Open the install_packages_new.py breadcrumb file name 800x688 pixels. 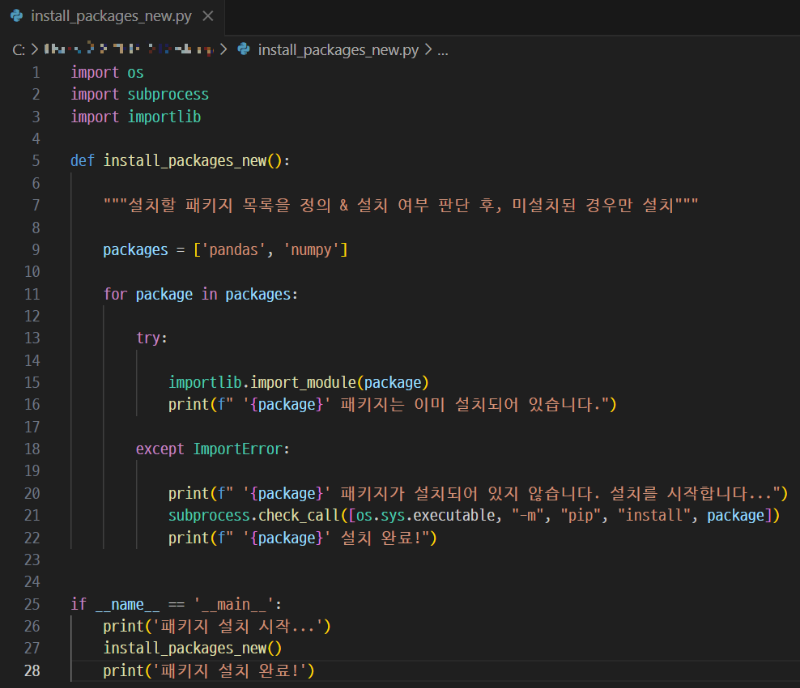[338, 50]
